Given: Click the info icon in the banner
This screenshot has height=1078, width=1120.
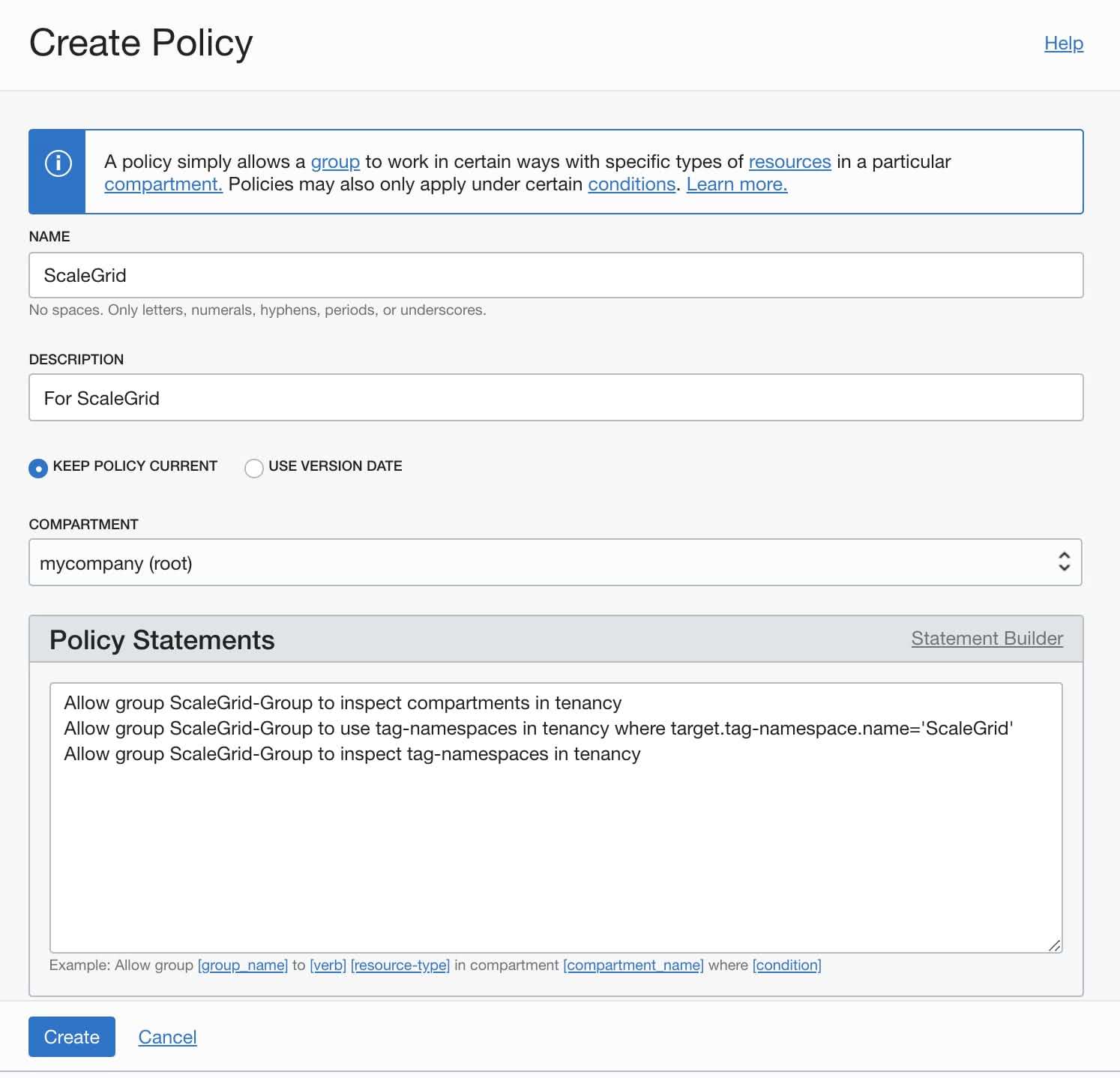Looking at the screenshot, I should (x=58, y=163).
